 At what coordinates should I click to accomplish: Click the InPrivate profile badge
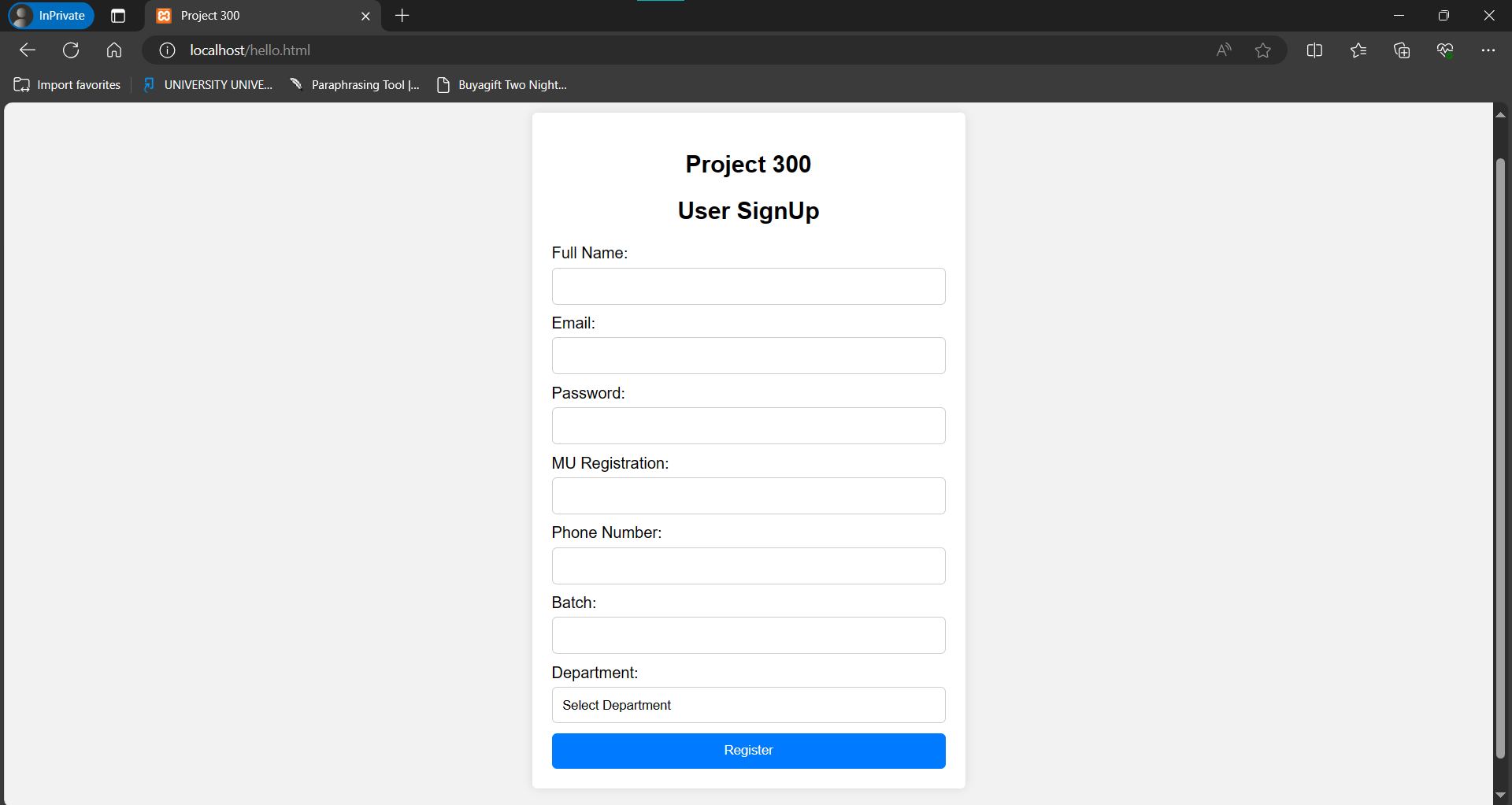(x=50, y=16)
